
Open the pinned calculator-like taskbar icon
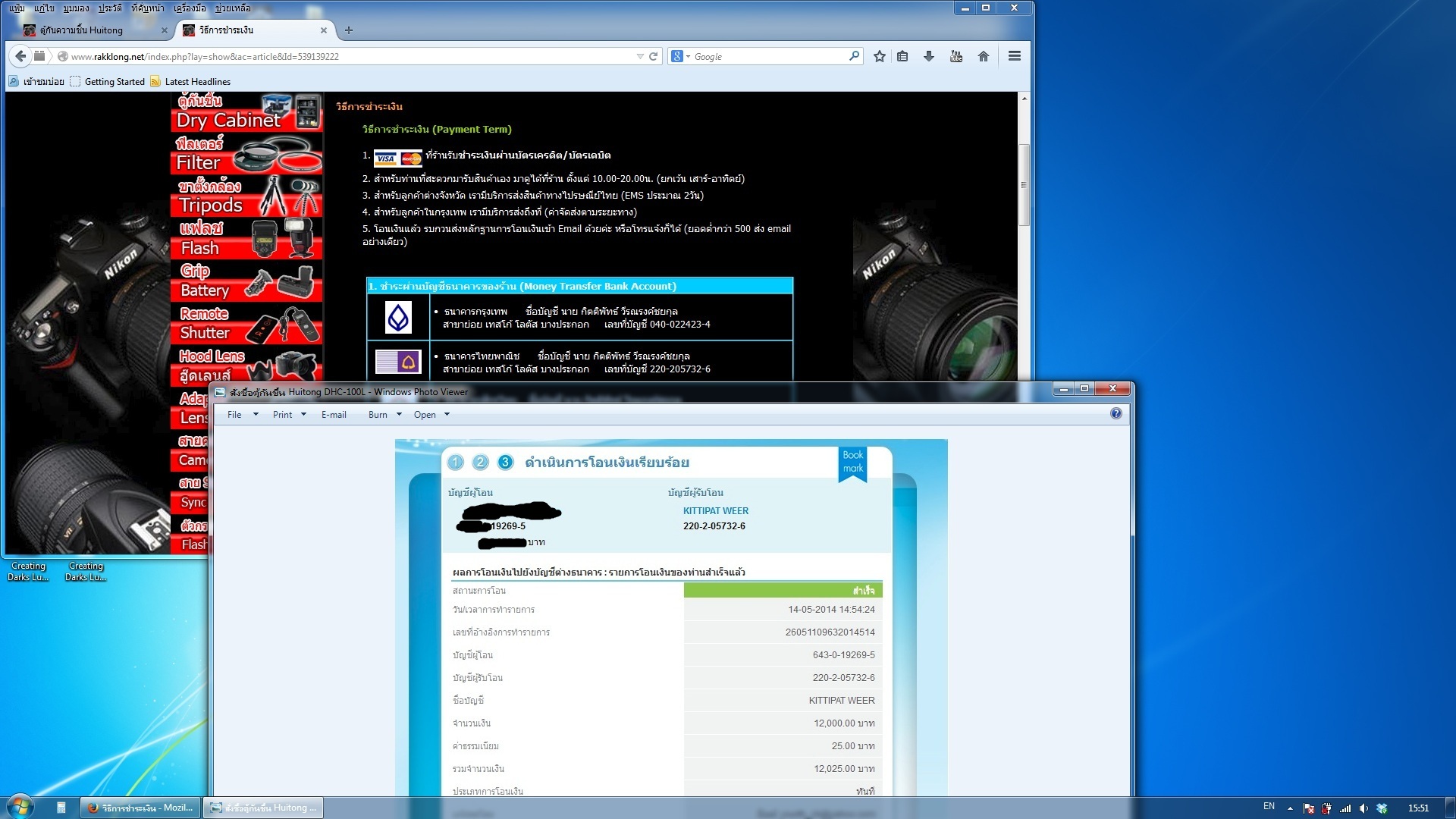(x=61, y=808)
